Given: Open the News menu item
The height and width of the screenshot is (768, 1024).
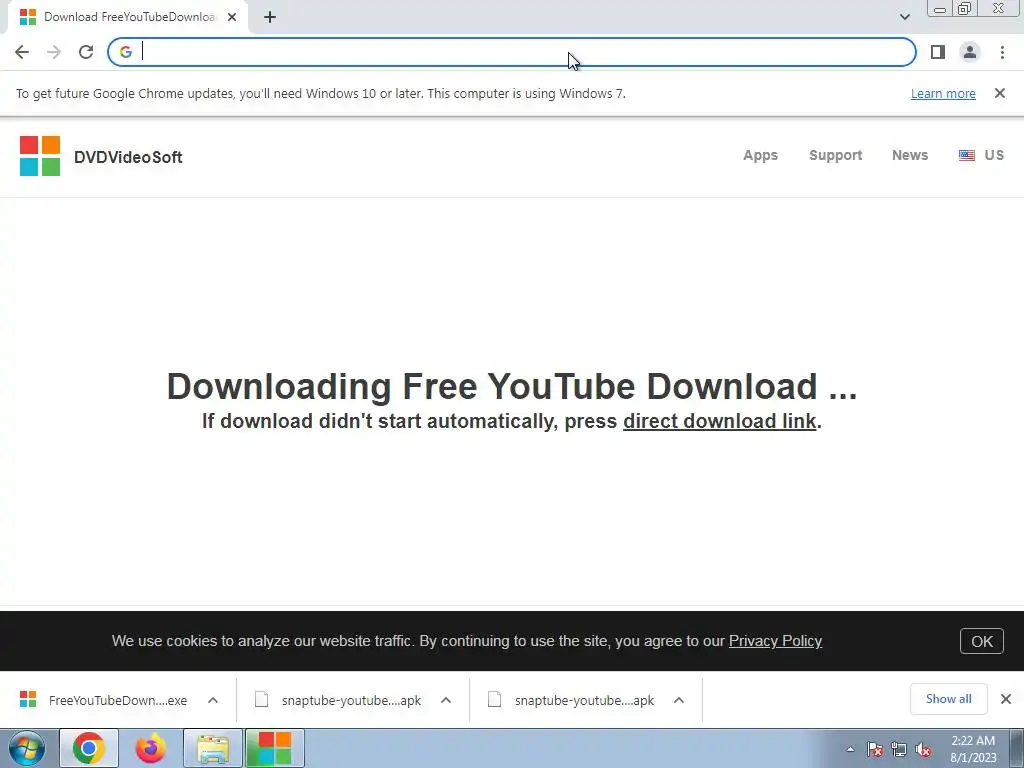Looking at the screenshot, I should [910, 155].
